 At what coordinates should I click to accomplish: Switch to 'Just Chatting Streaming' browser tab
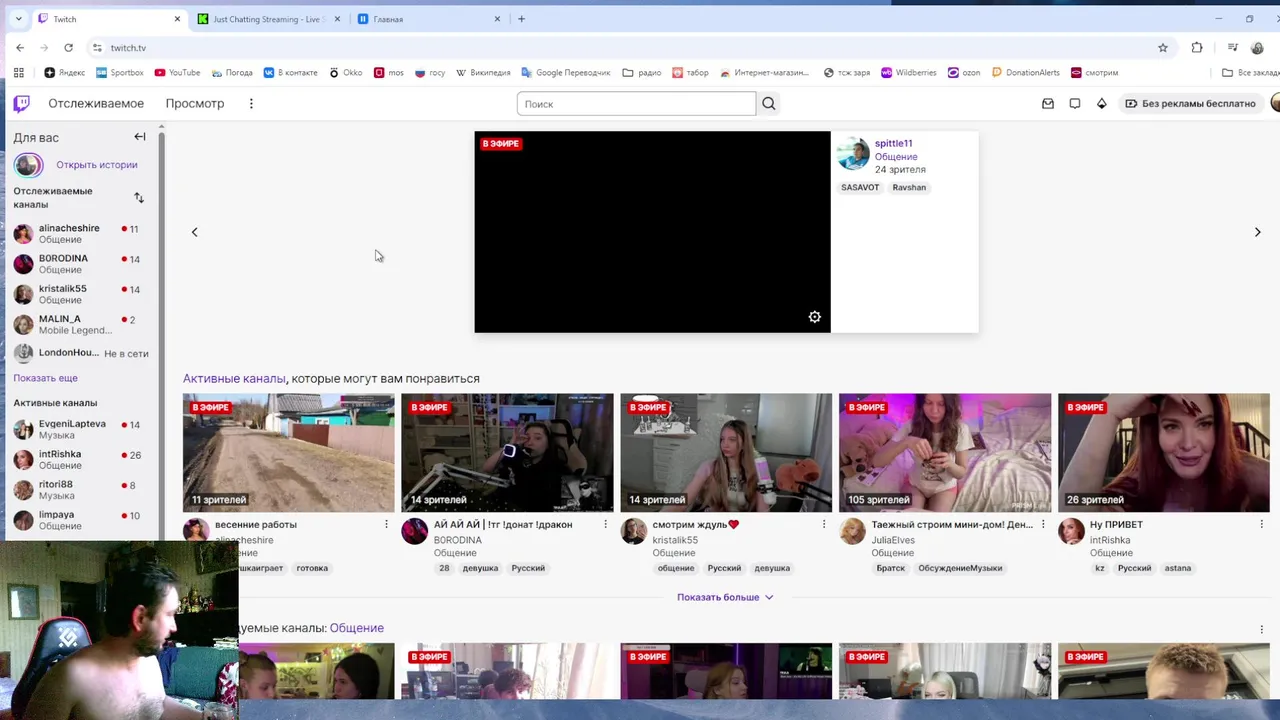coord(268,19)
